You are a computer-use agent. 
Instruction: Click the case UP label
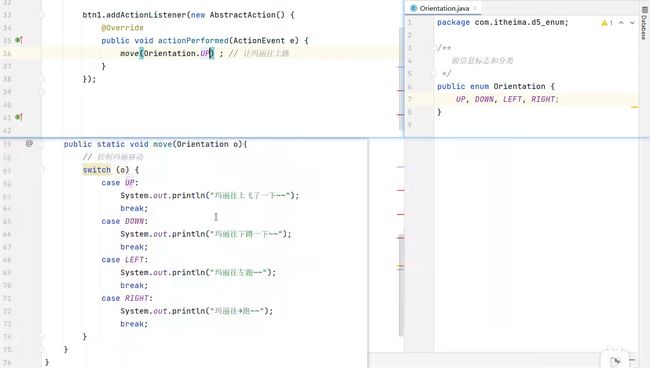point(120,183)
